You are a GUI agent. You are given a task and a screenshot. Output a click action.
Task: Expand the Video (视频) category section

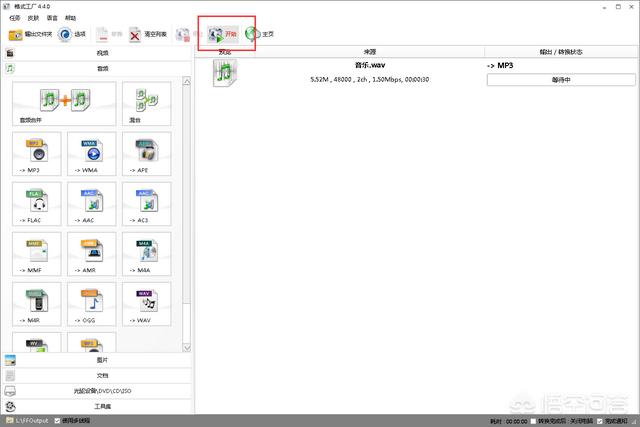tap(101, 52)
